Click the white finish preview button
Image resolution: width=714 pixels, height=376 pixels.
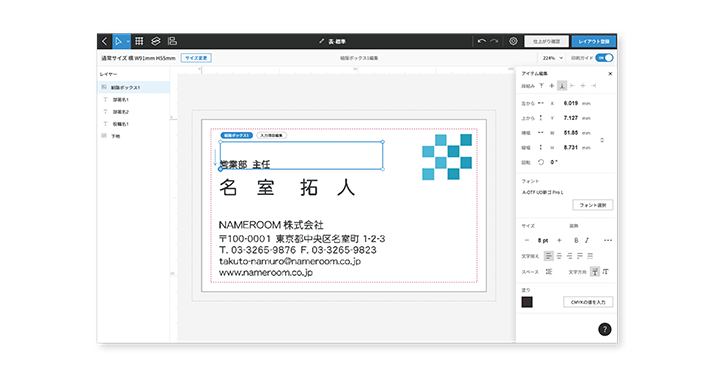click(x=546, y=41)
